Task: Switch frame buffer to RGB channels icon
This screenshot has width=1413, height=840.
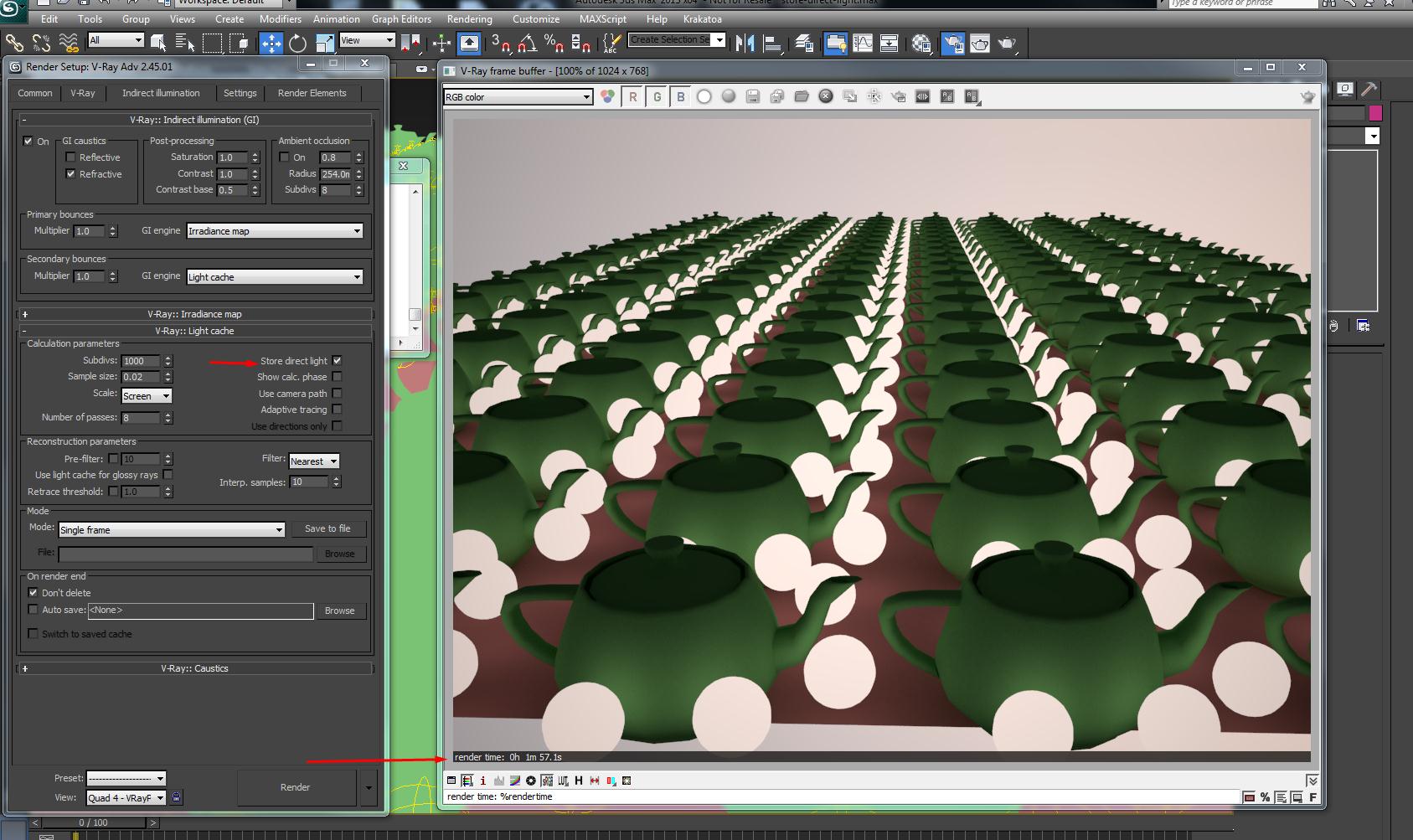Action: pos(607,96)
